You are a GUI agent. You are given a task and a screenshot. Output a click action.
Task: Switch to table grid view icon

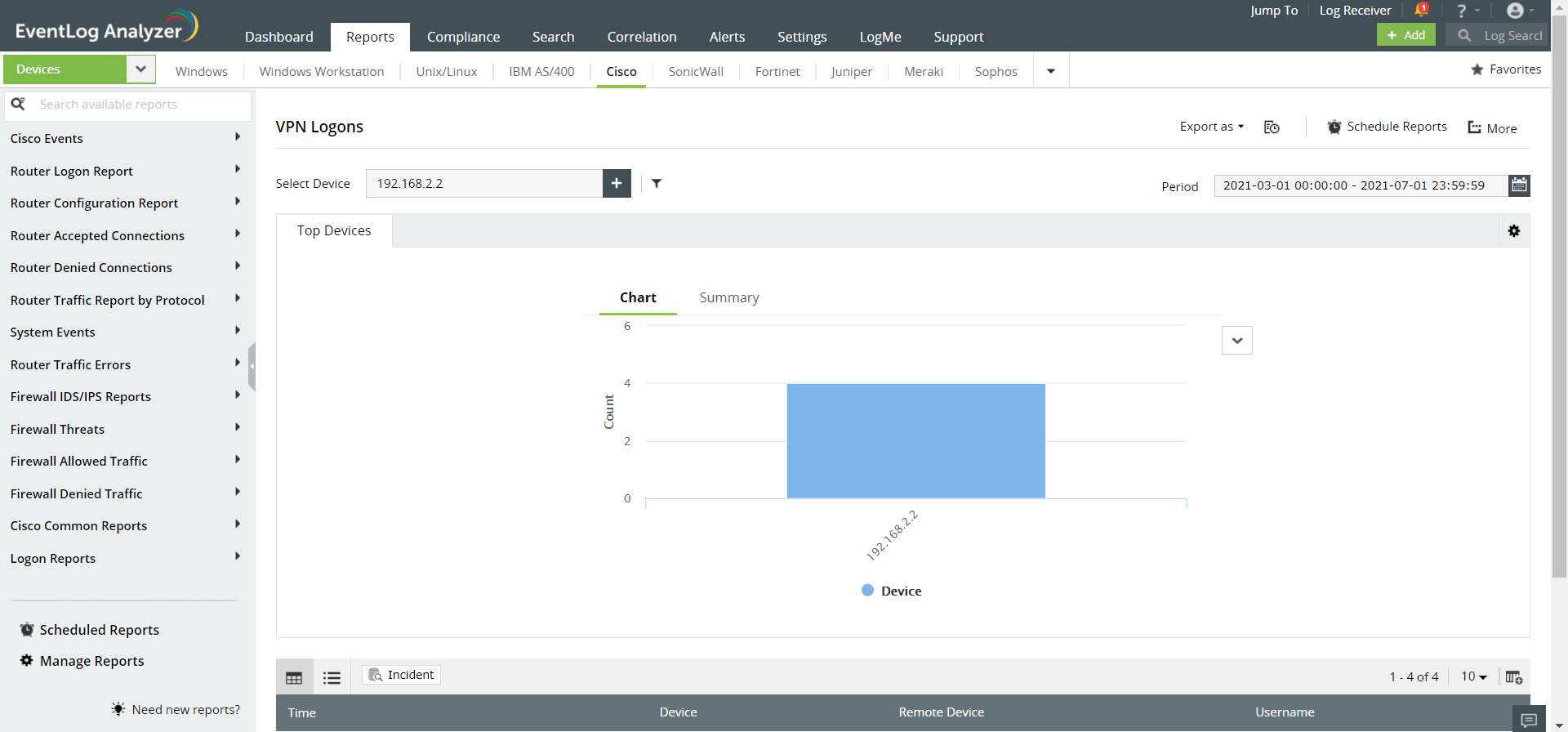[x=294, y=677]
